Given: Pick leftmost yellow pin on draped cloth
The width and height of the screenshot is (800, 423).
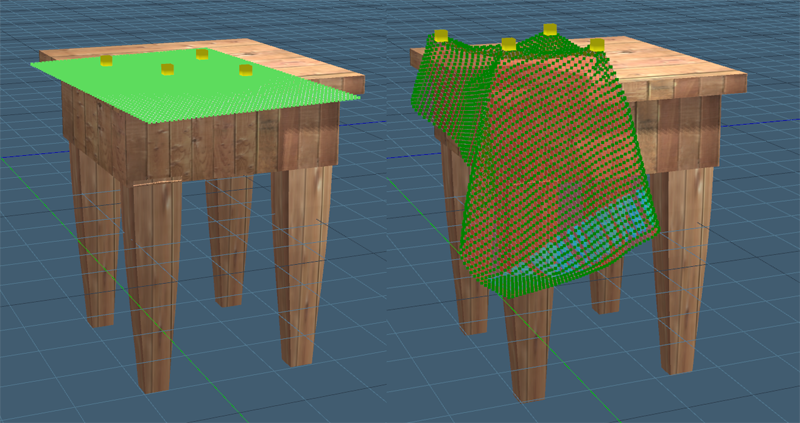Looking at the screenshot, I should [x=441, y=36].
